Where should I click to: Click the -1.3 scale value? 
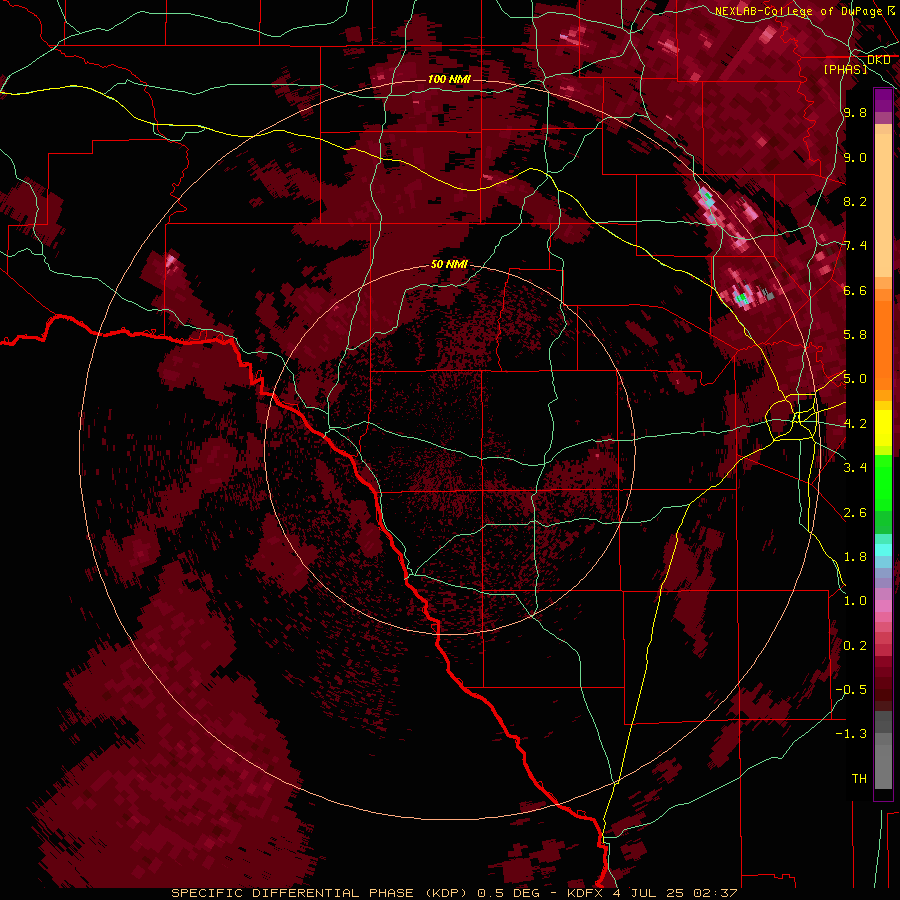click(x=851, y=734)
